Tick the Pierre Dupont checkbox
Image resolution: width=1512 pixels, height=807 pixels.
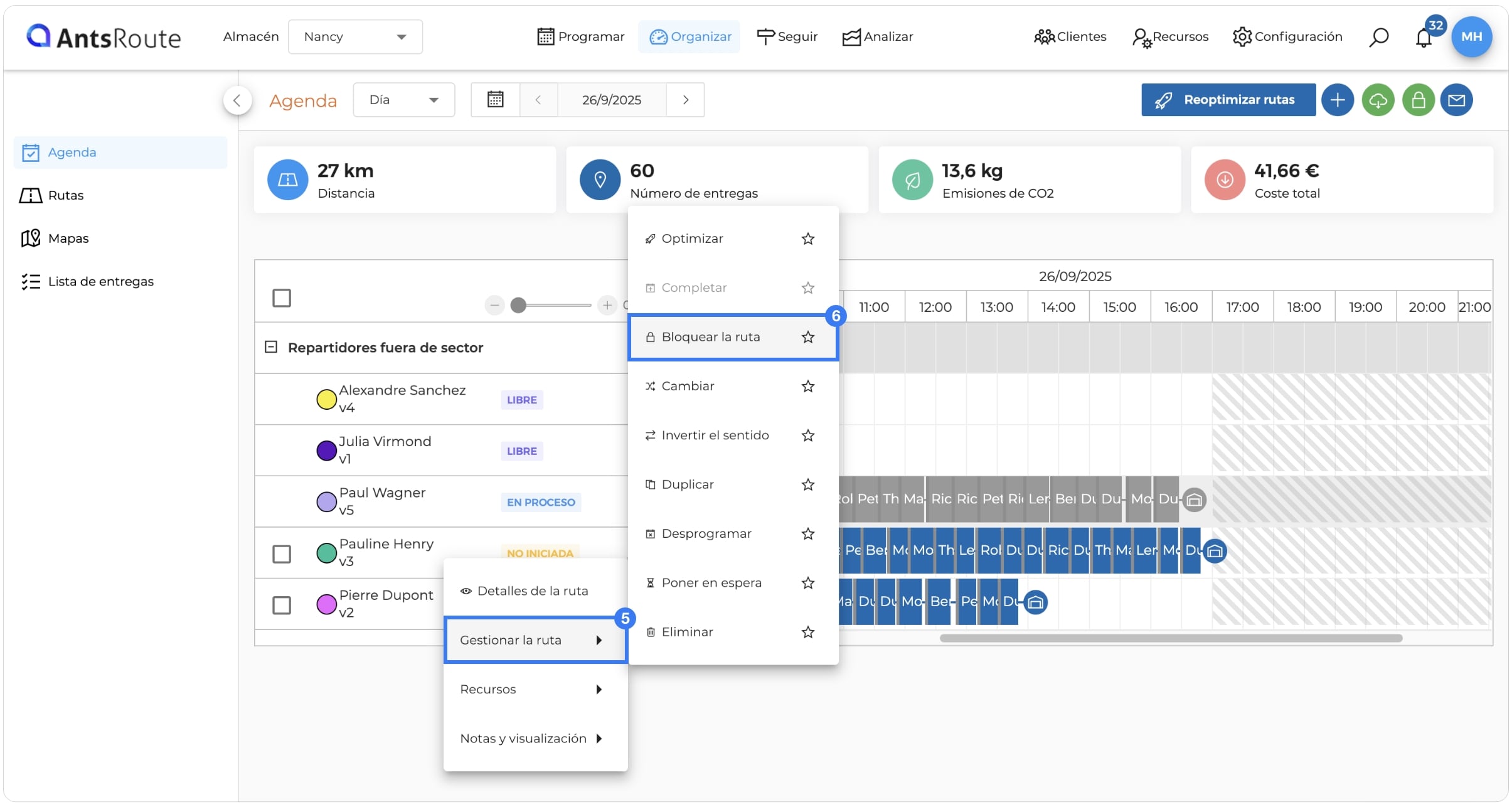click(282, 606)
